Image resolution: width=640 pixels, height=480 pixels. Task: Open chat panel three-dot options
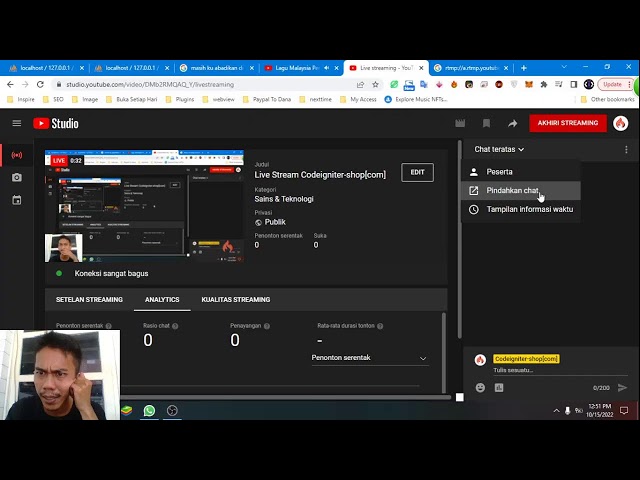pos(626,149)
